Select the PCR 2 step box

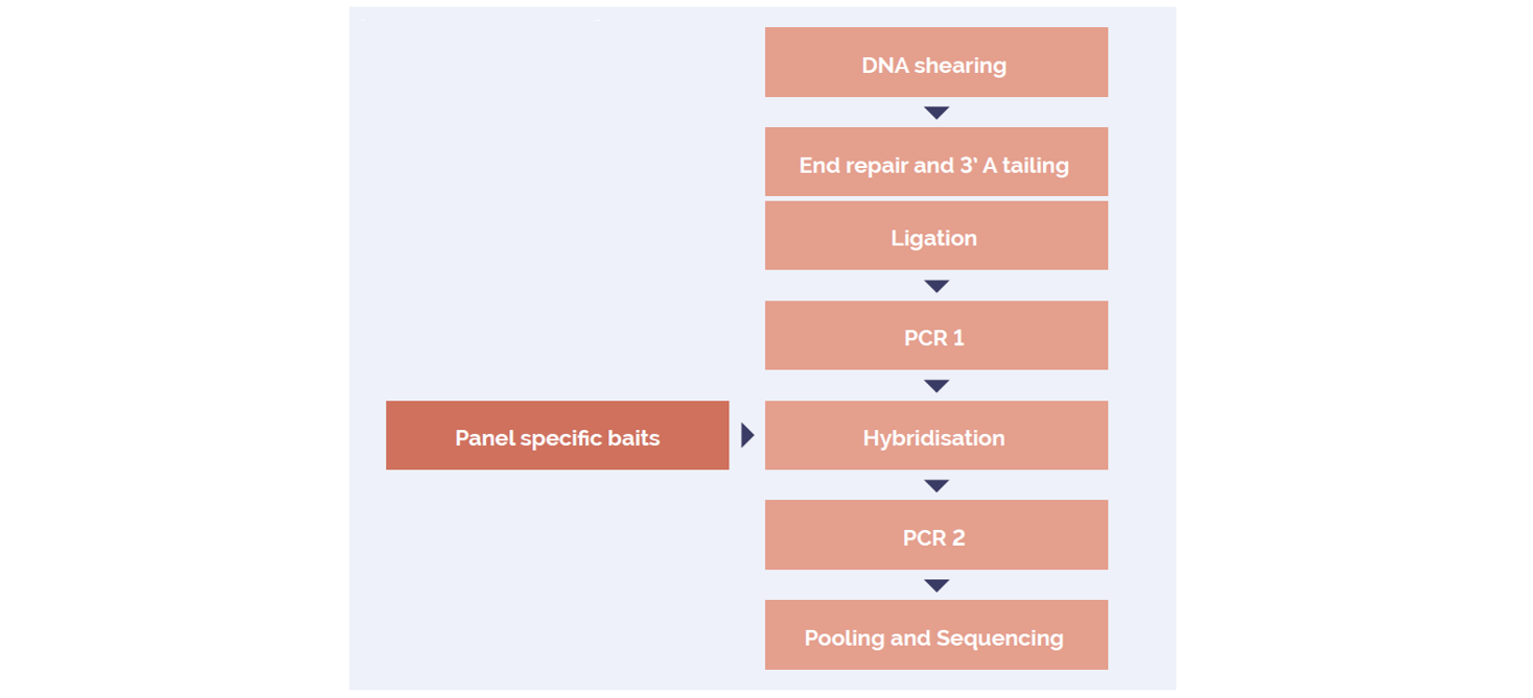[936, 535]
